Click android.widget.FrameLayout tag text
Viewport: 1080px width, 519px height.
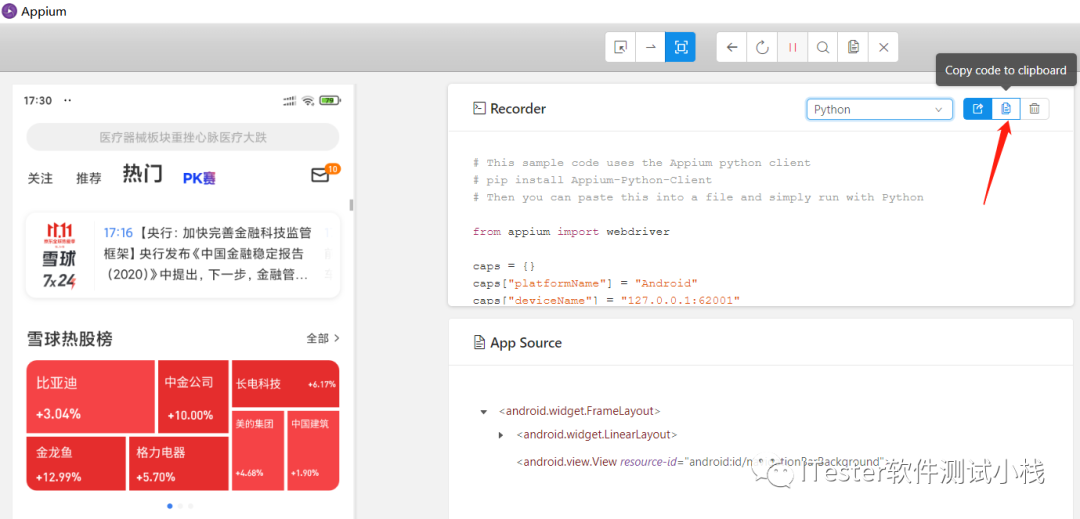pos(580,411)
